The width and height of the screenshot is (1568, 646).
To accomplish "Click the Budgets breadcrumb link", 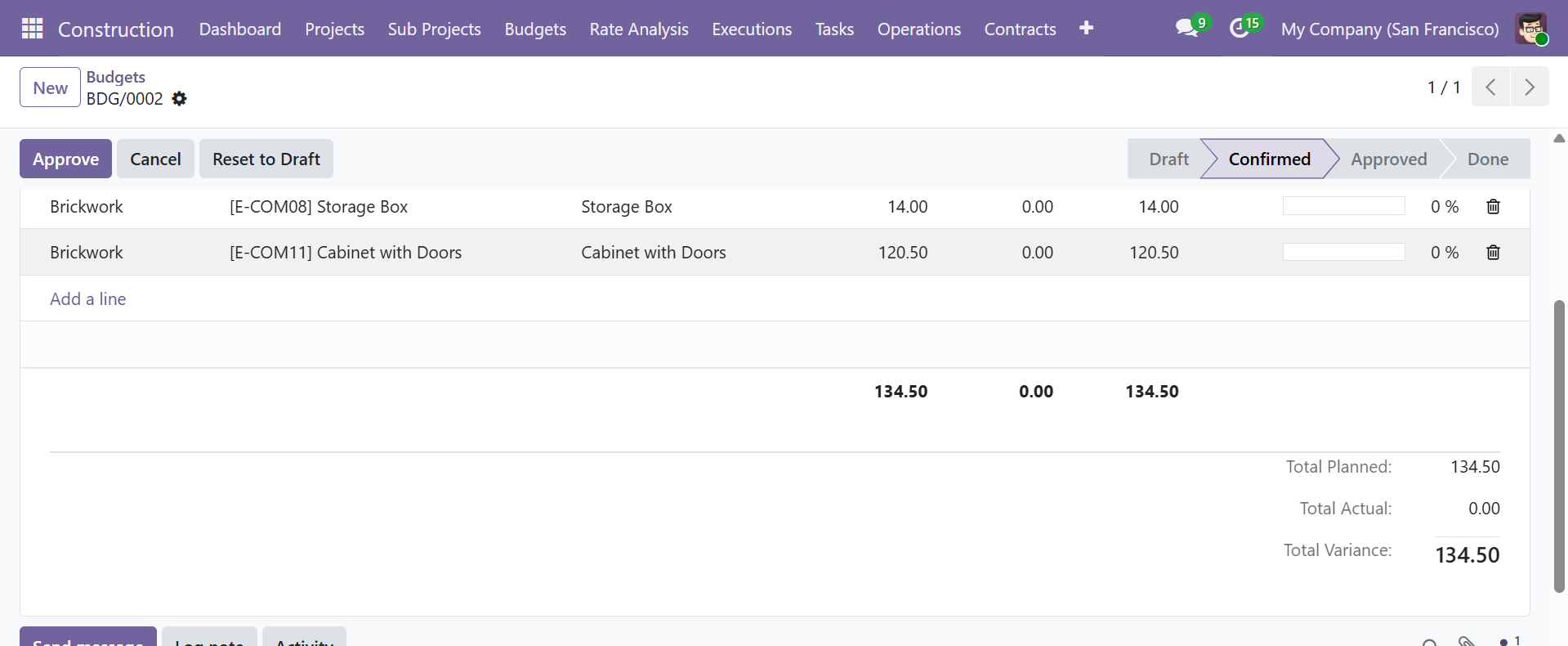I will click(x=116, y=77).
